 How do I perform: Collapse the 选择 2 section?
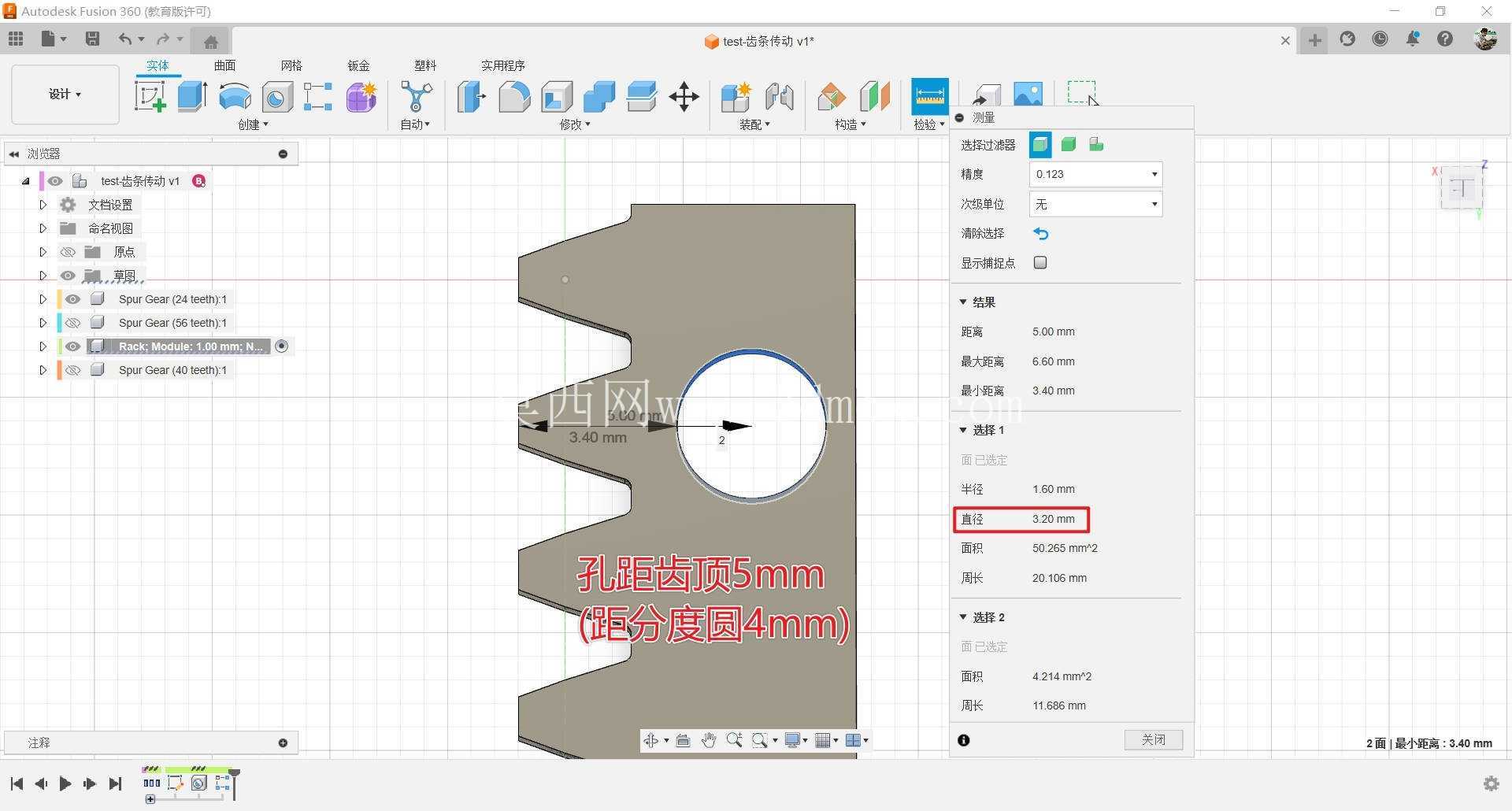tap(962, 617)
